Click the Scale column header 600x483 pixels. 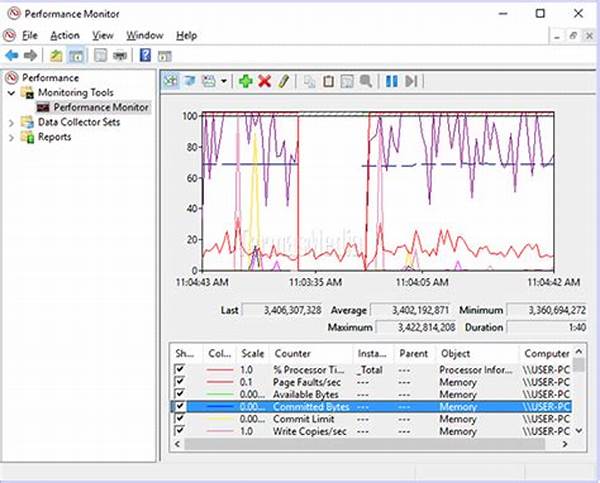(x=253, y=353)
